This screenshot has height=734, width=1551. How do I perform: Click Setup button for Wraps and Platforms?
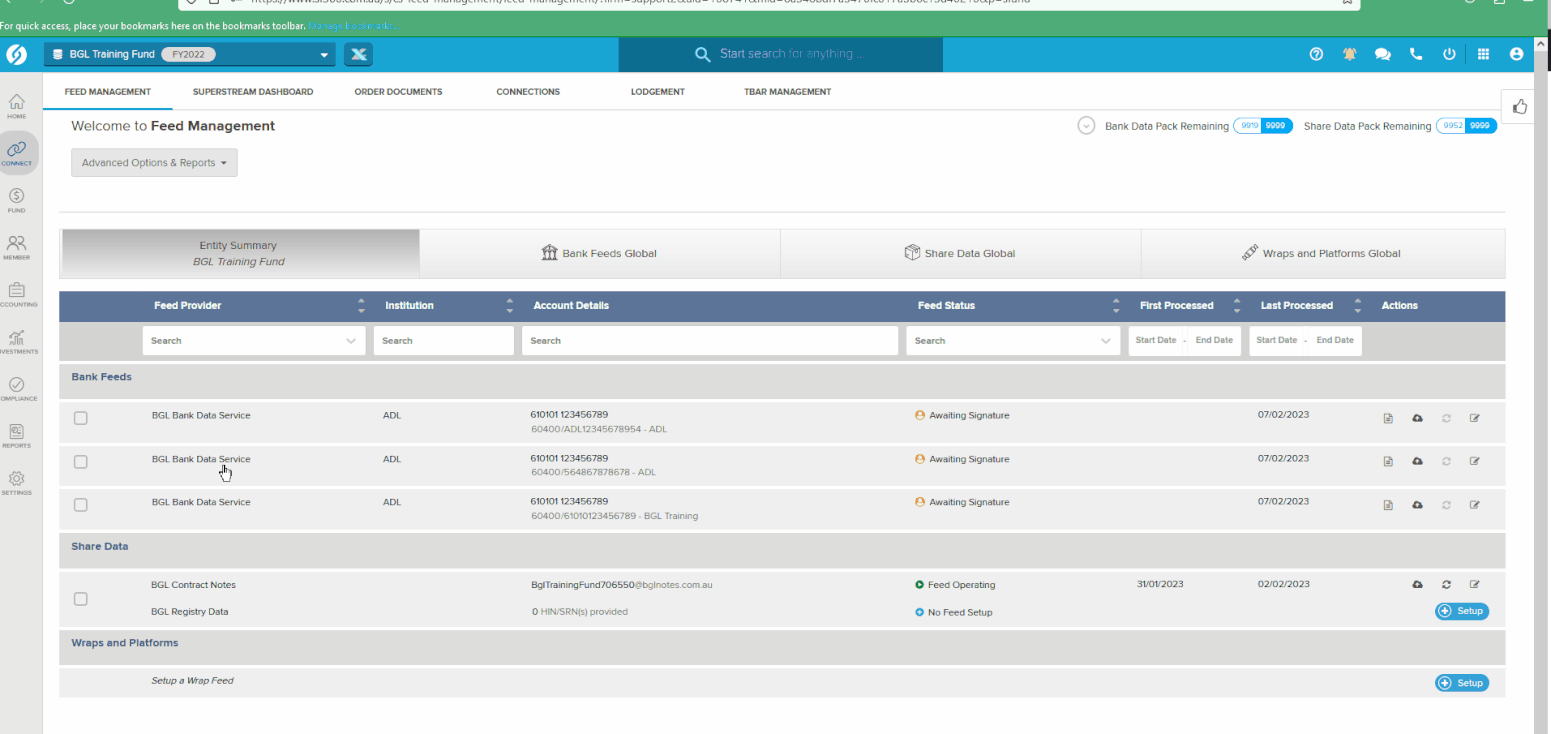[x=1461, y=683]
